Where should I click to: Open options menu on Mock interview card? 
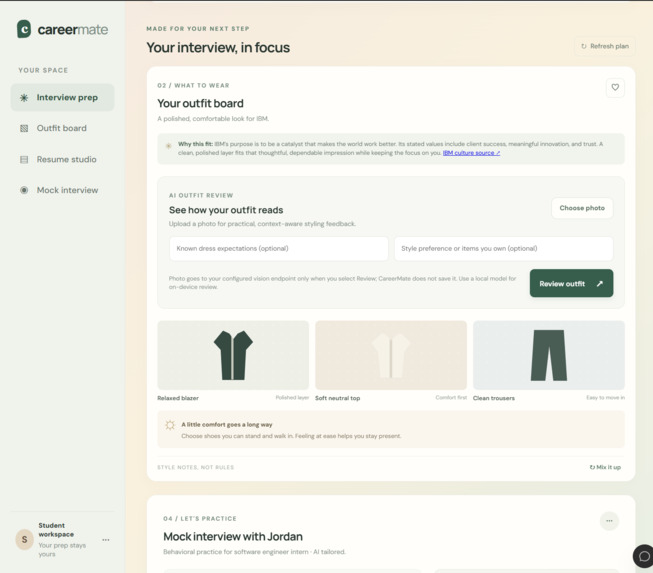point(609,521)
